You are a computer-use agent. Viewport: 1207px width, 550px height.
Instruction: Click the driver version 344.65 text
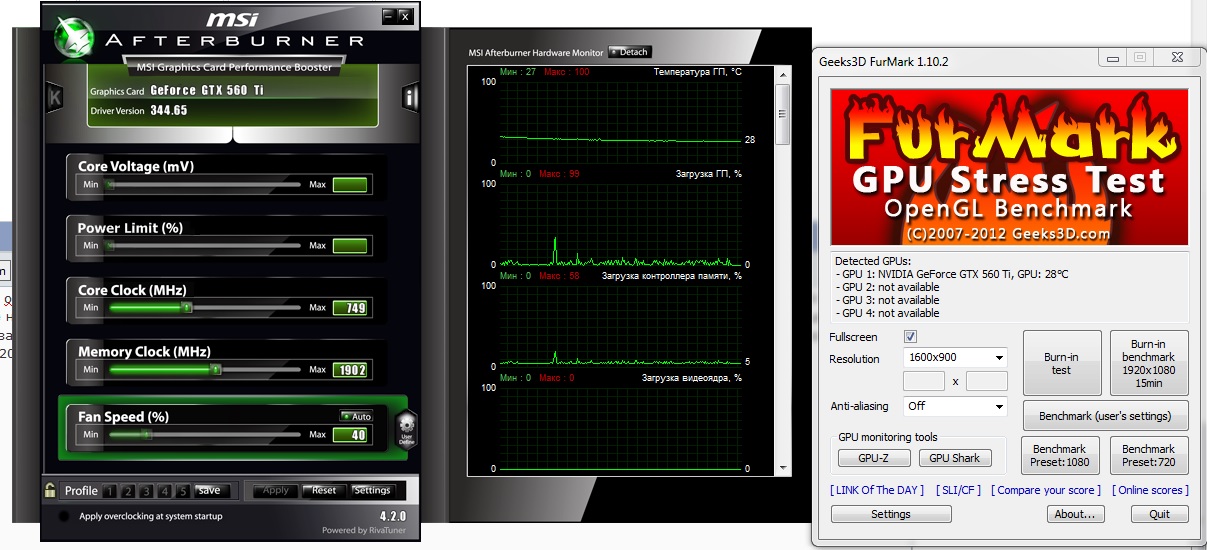point(169,110)
